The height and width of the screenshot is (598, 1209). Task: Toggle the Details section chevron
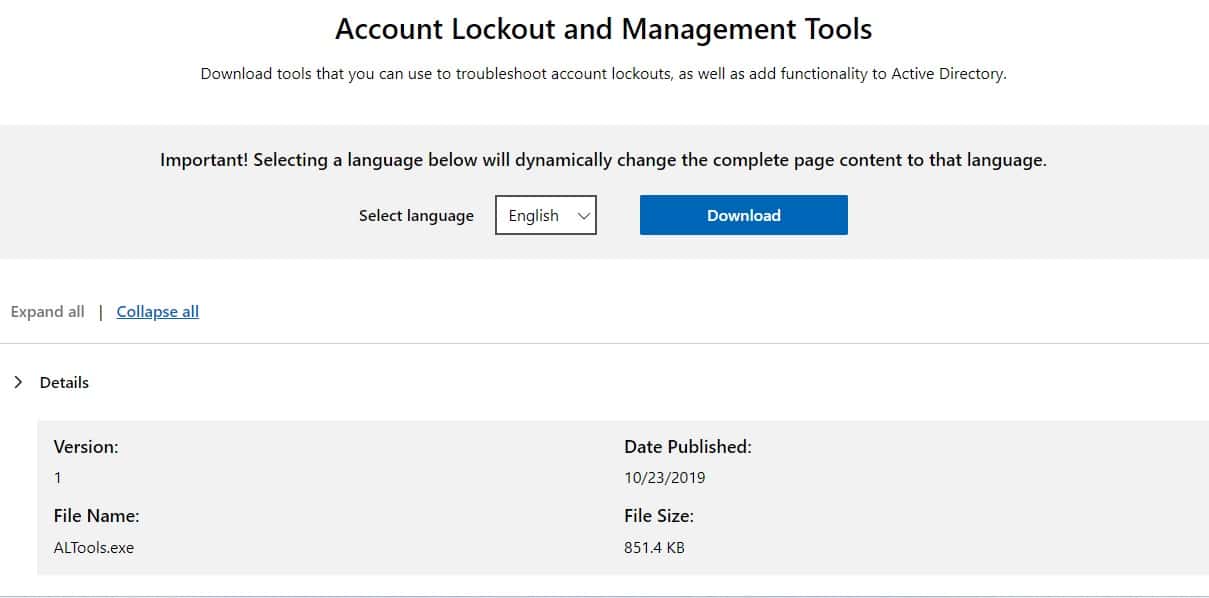(18, 382)
